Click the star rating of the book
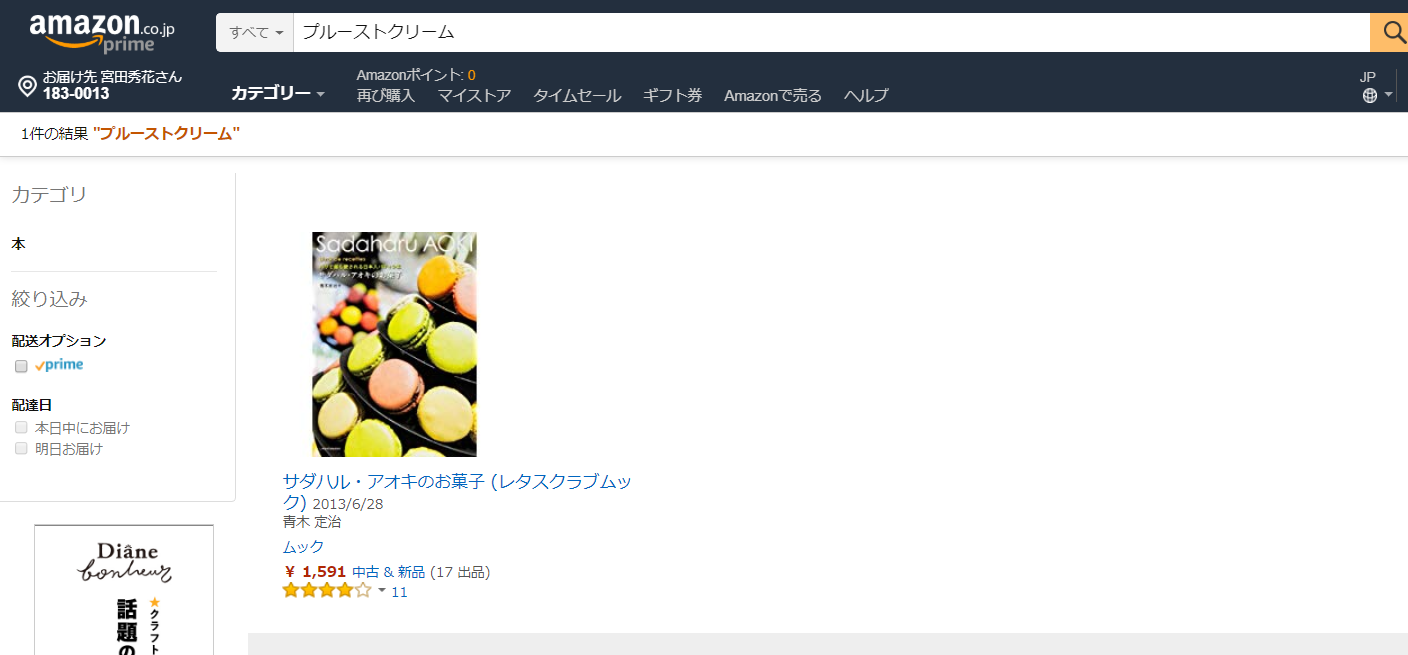 coord(327,591)
